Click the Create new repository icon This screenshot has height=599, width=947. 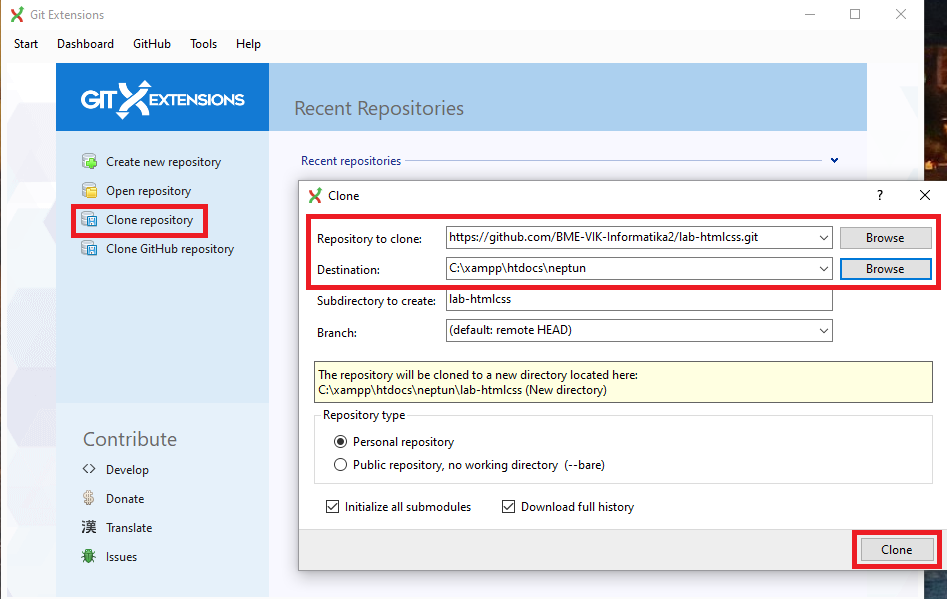pos(89,162)
